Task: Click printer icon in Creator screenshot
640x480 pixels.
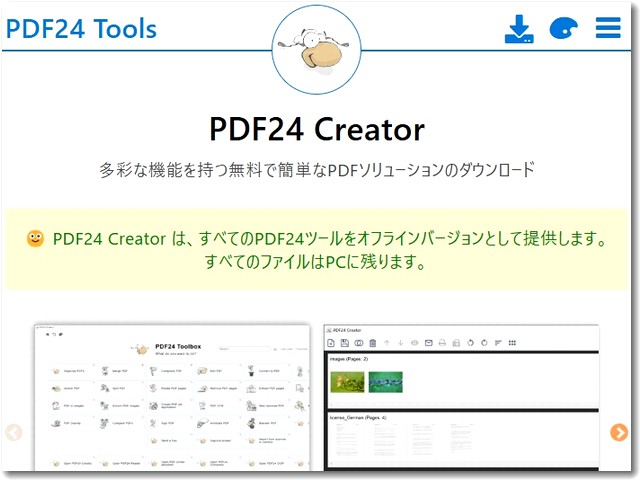Action: click(442, 343)
